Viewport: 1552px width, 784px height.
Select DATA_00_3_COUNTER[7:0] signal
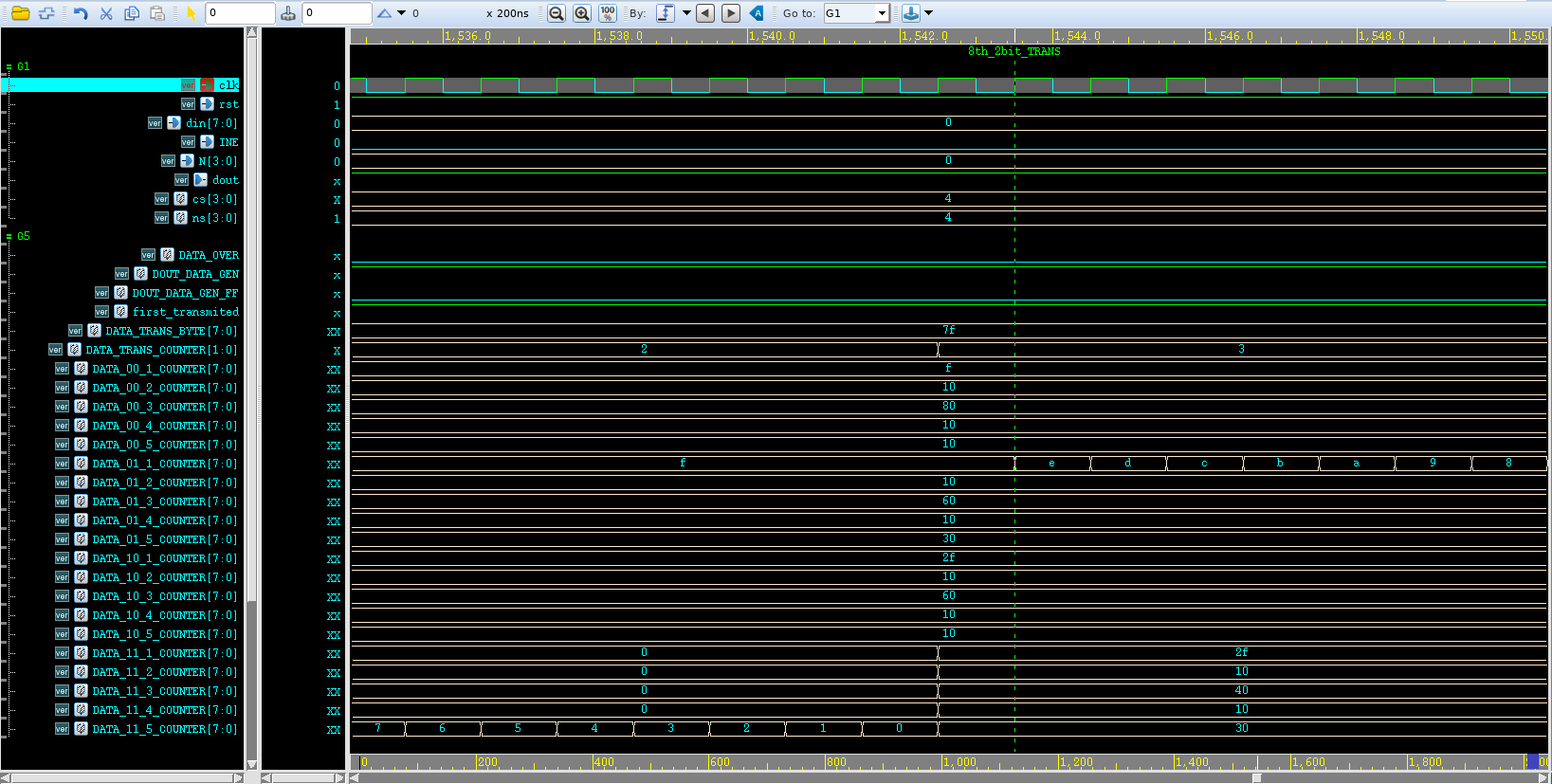(x=165, y=407)
